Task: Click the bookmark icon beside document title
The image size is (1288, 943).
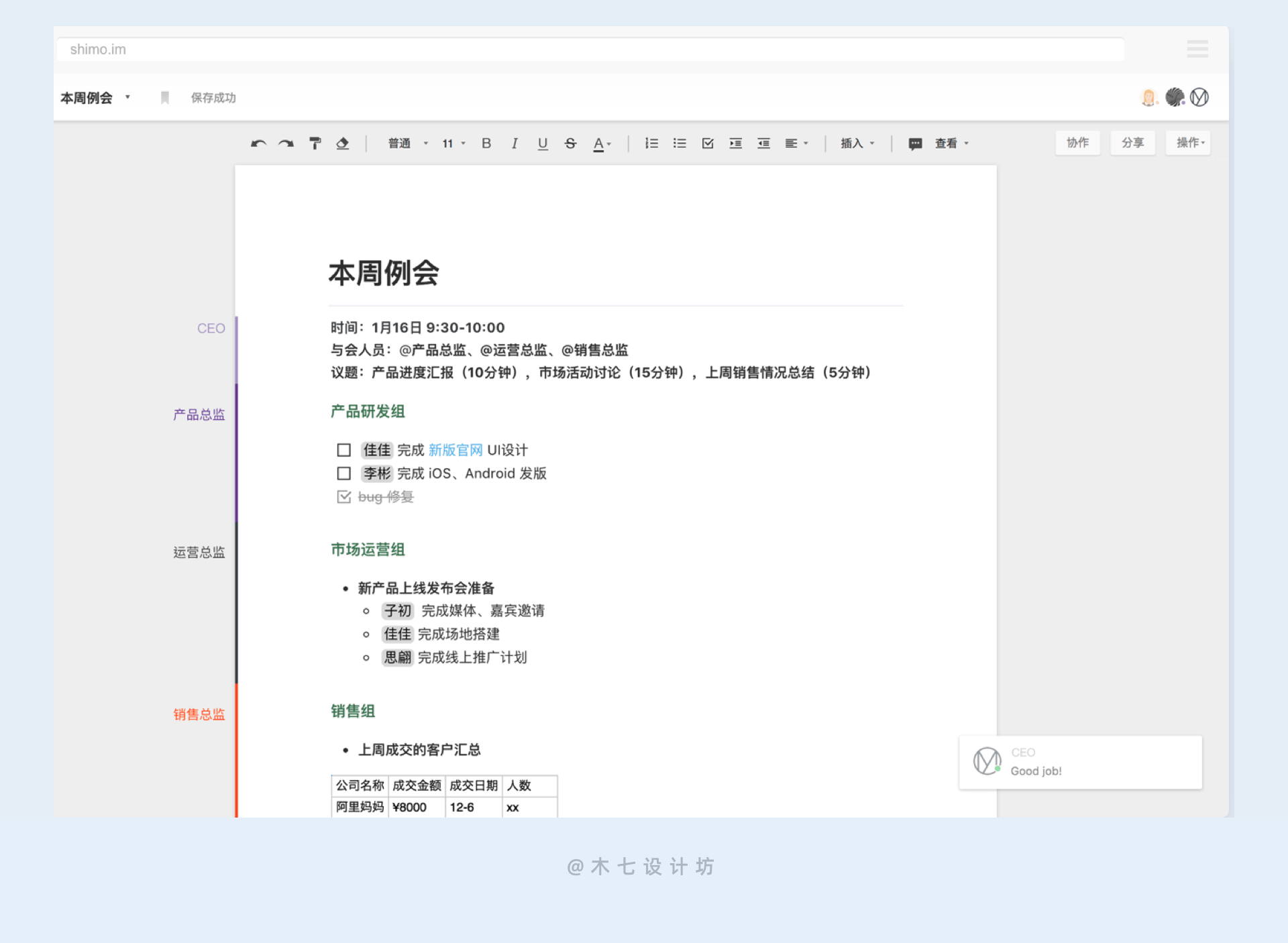Action: click(x=164, y=98)
